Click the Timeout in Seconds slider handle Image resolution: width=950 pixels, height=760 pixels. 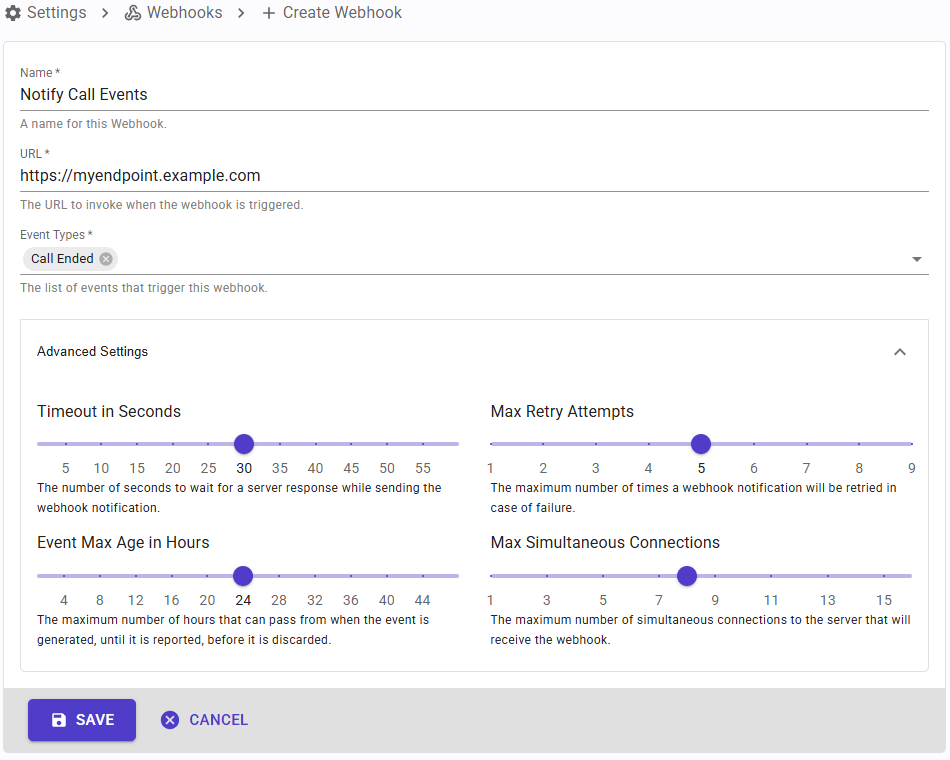click(x=243, y=444)
